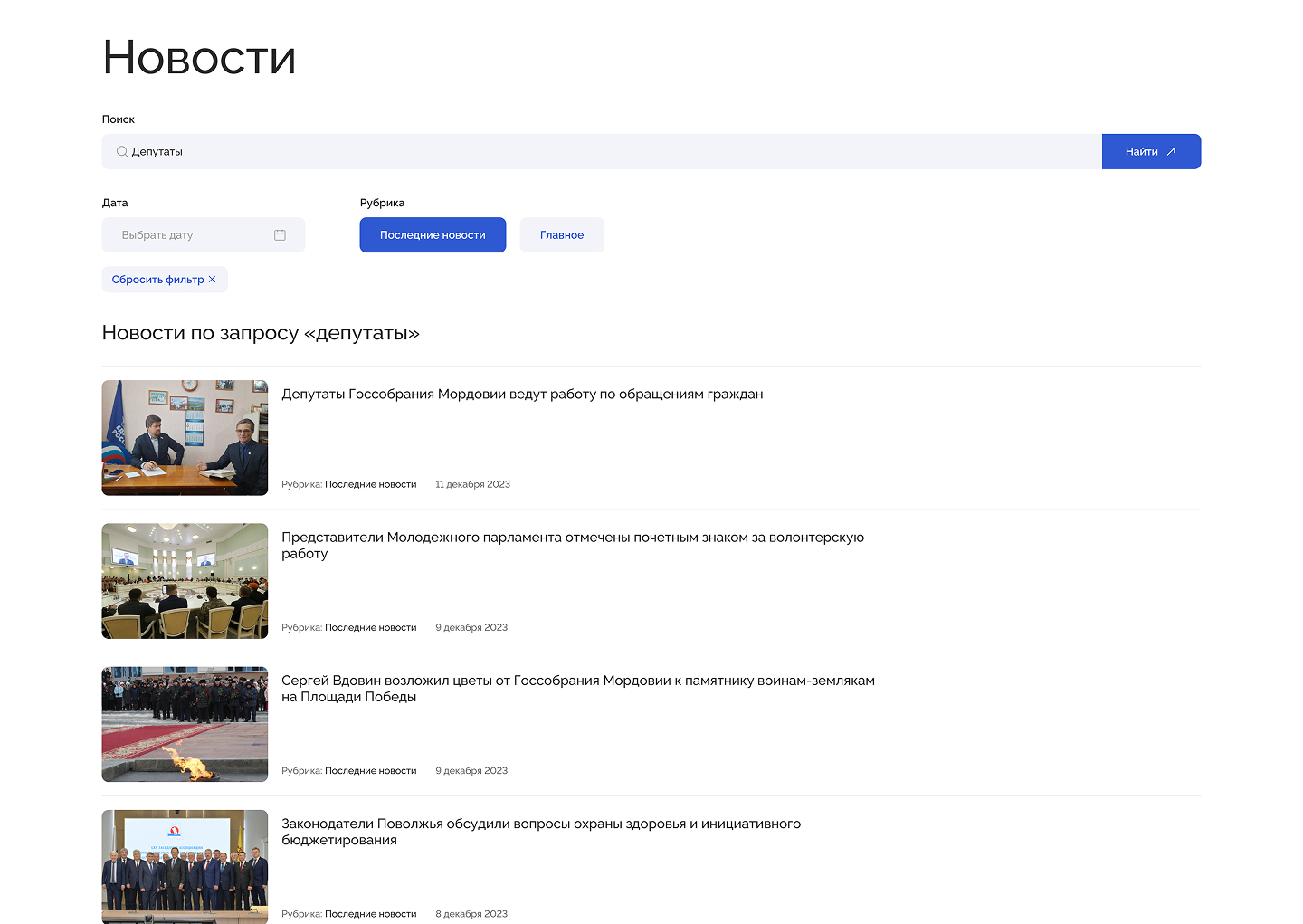The width and height of the screenshot is (1303, 924).
Task: Open the calendar icon next to Выбрать дату
Action: click(x=281, y=234)
